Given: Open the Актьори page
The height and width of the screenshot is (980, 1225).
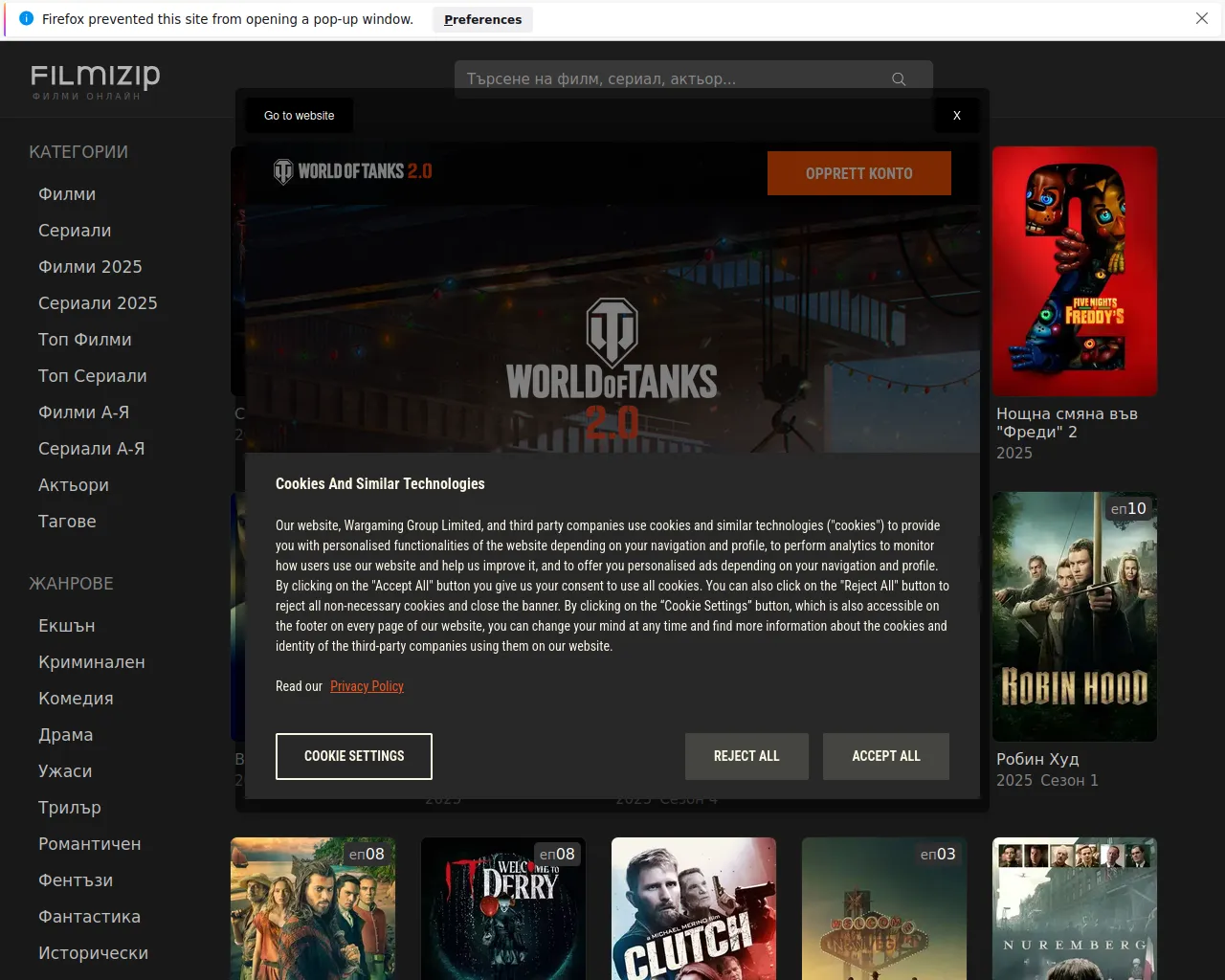Looking at the screenshot, I should click(74, 485).
